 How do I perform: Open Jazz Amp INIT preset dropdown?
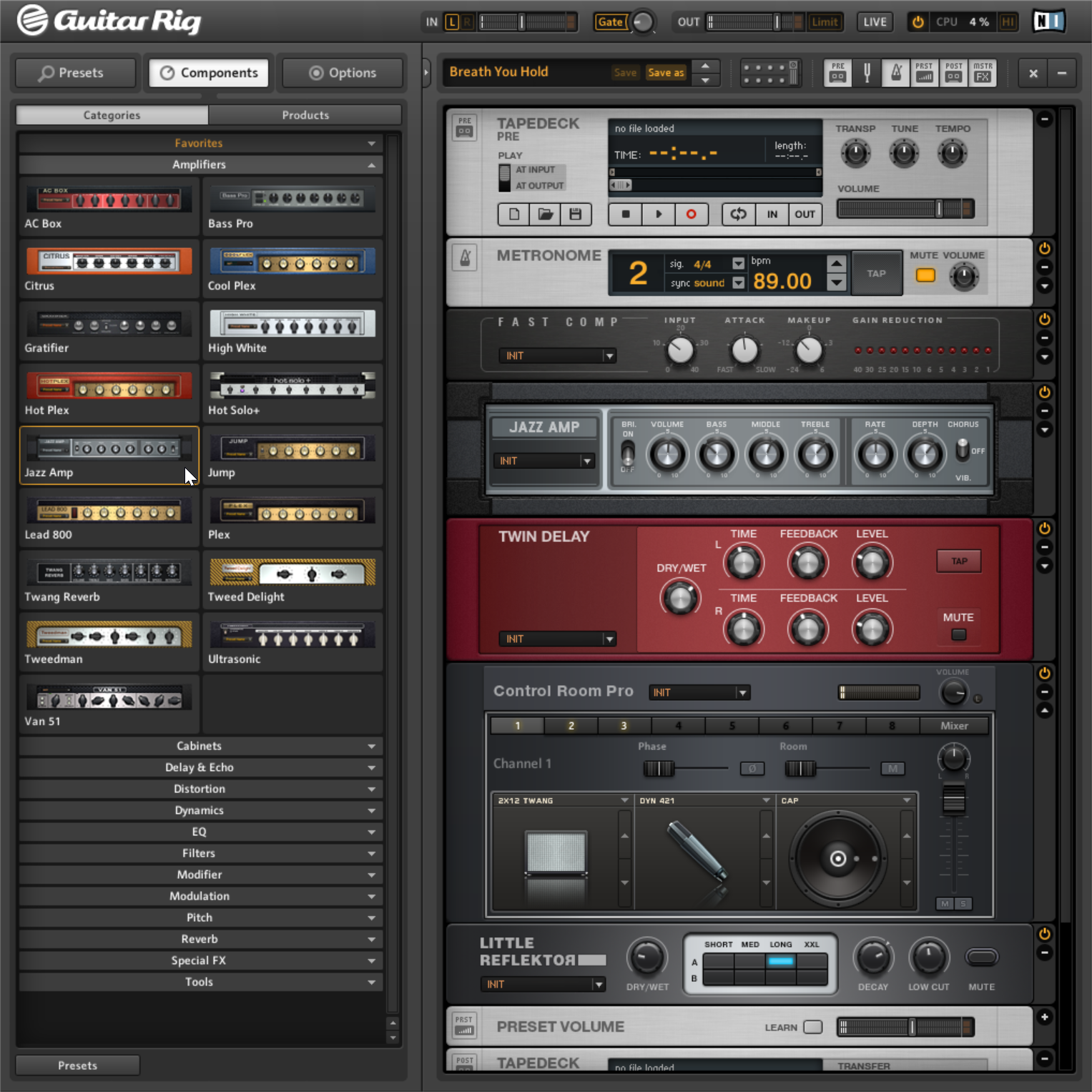pyautogui.click(x=544, y=461)
